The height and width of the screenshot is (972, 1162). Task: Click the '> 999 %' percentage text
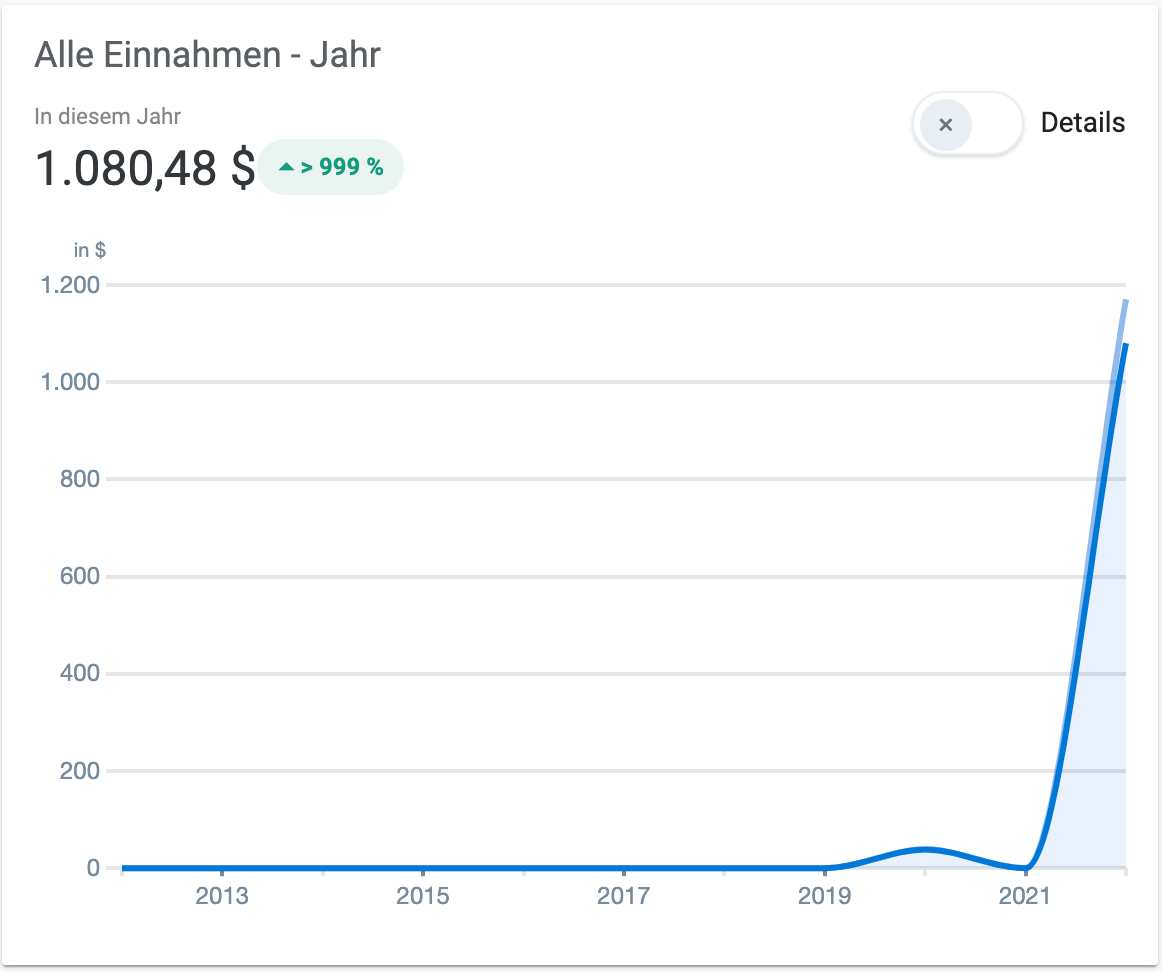(x=342, y=167)
